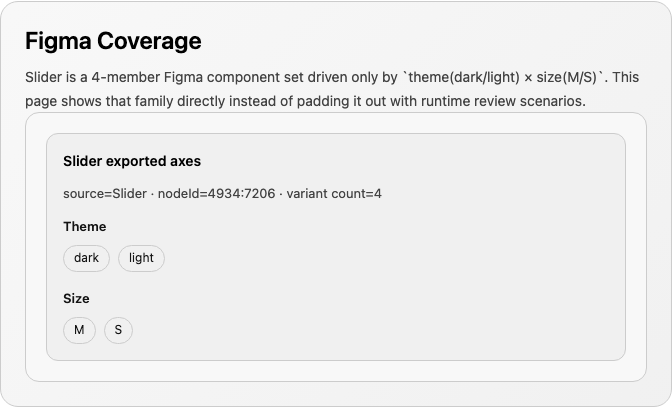
Task: Click the Theme label
Action: (x=85, y=226)
